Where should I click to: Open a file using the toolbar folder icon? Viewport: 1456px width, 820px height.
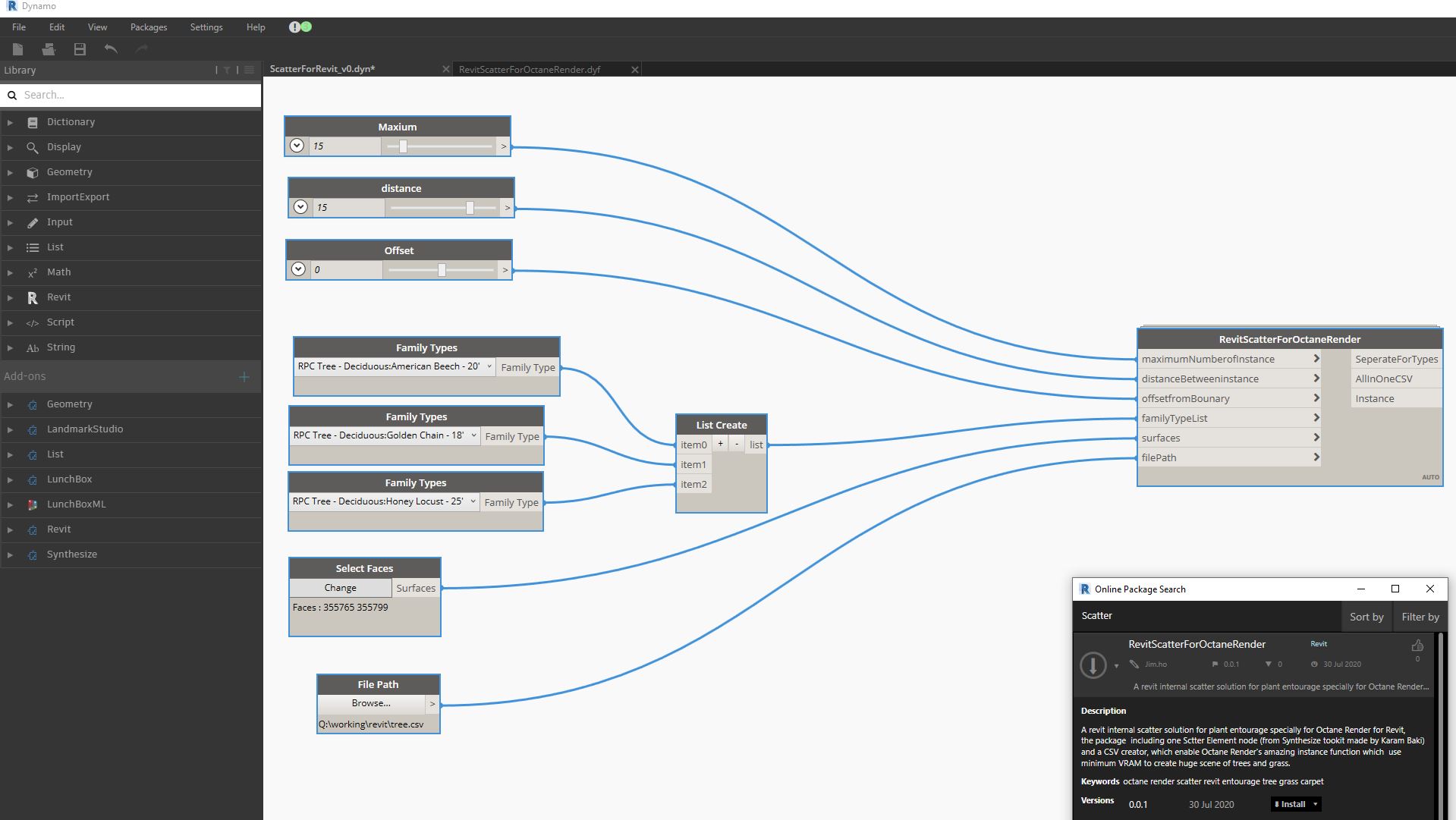(49, 49)
